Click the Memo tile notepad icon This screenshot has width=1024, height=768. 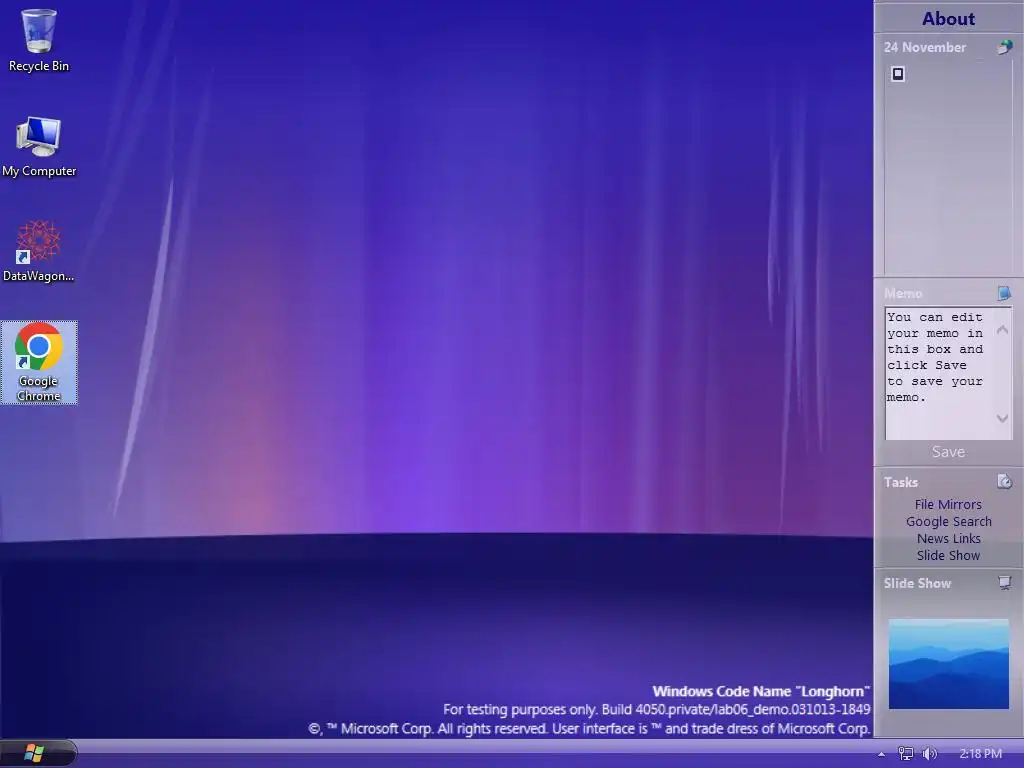[x=1004, y=293]
